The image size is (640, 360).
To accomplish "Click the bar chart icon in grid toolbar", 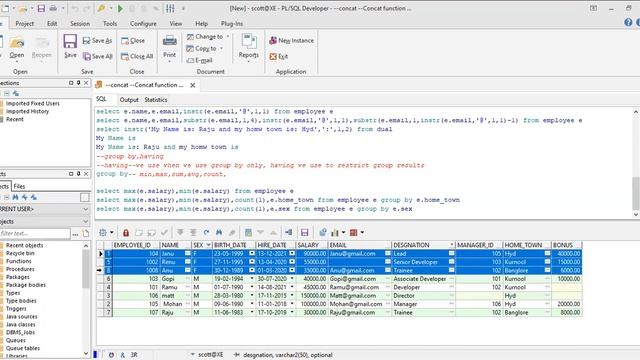I will pyautogui.click(x=335, y=233).
